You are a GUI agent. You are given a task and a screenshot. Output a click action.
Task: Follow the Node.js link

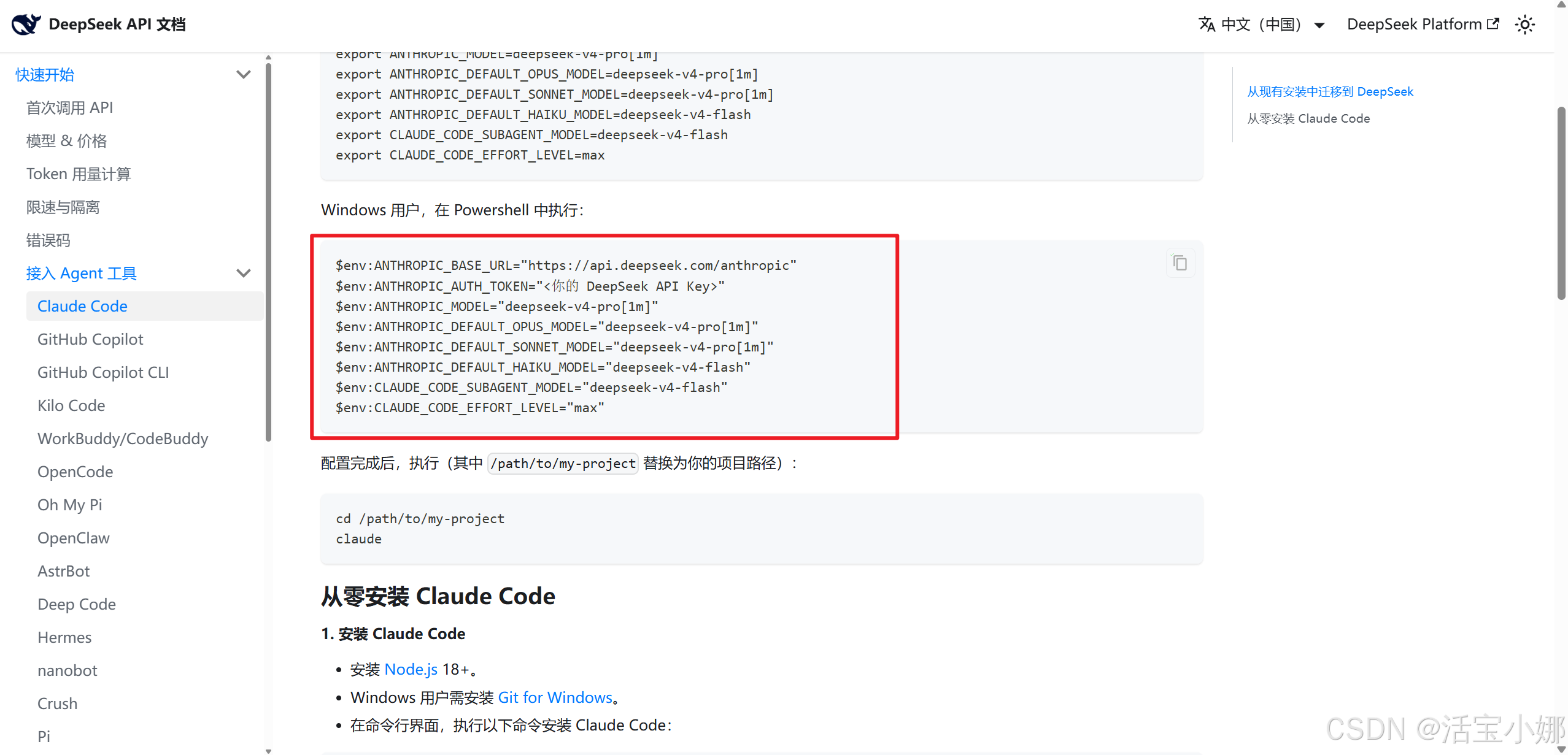click(x=411, y=669)
